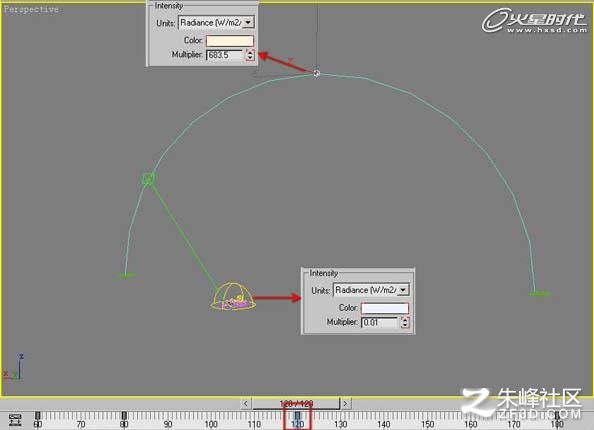The width and height of the screenshot is (594, 430).
Task: Click the peach color swatch in the upper Intensity
Action: click(230, 40)
